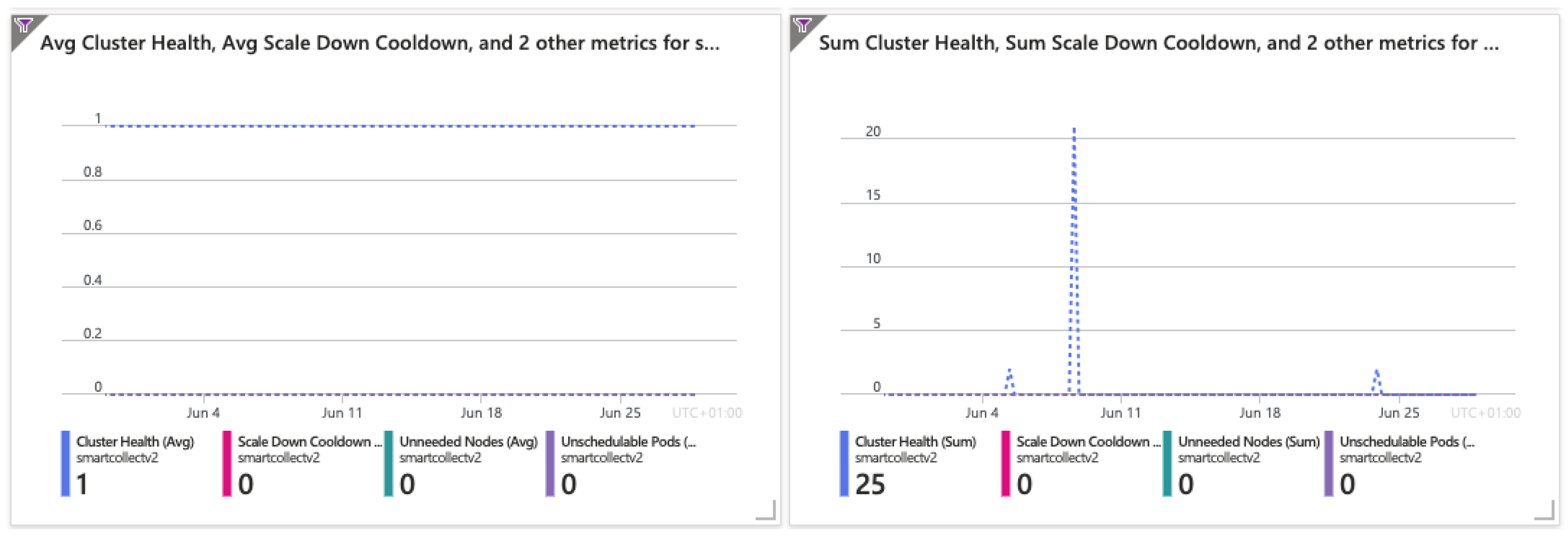Screen dimensions: 1568x536
Task: Open the Sum Cluster Health chart title
Action: 1158,43
